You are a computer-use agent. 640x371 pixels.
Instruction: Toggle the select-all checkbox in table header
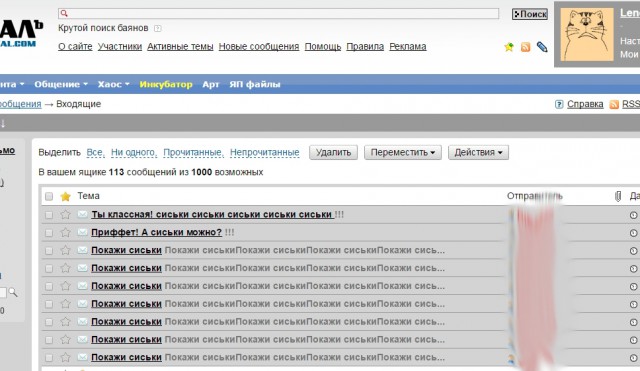49,196
